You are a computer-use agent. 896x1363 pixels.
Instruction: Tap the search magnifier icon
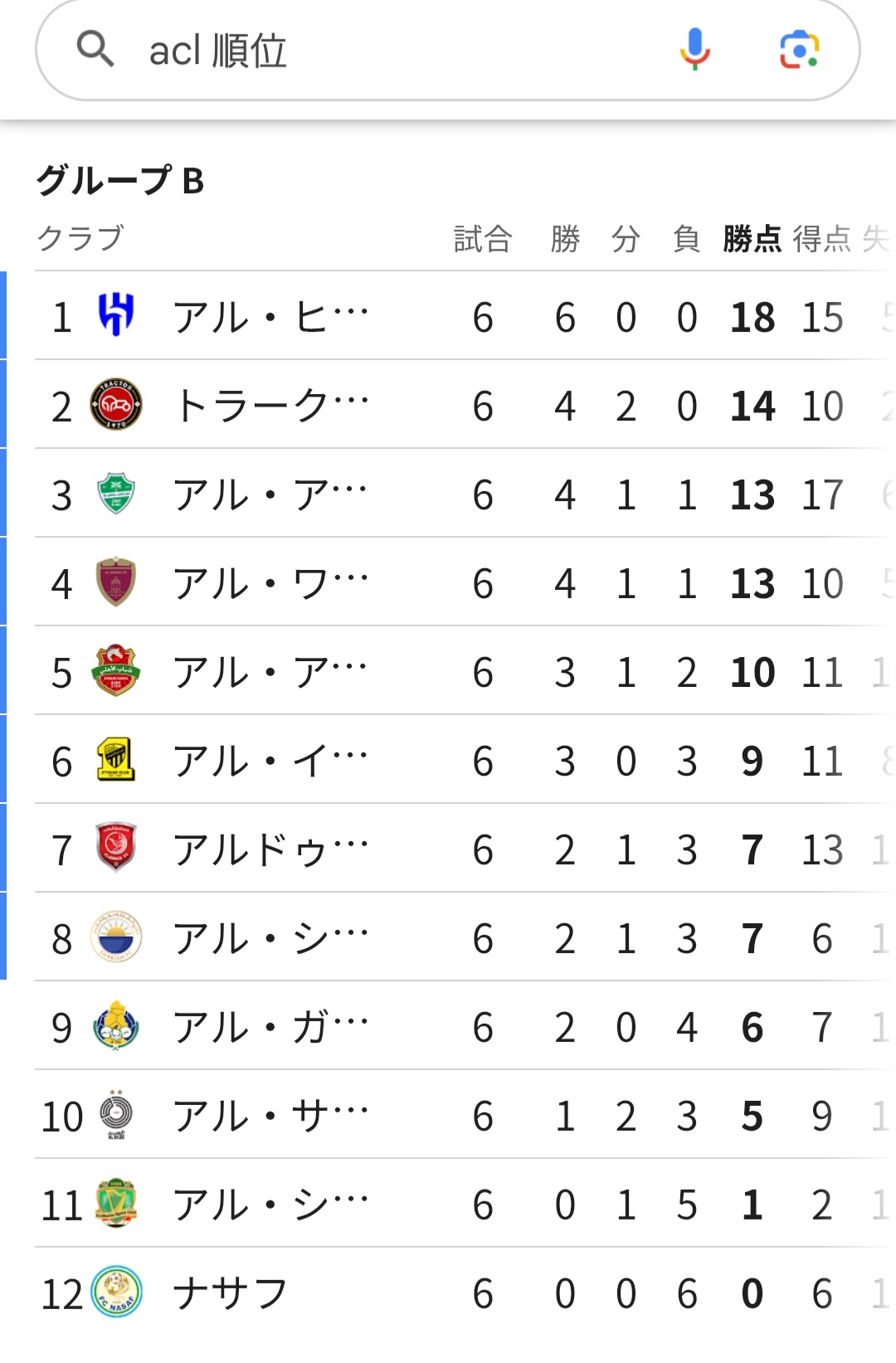pos(95,50)
